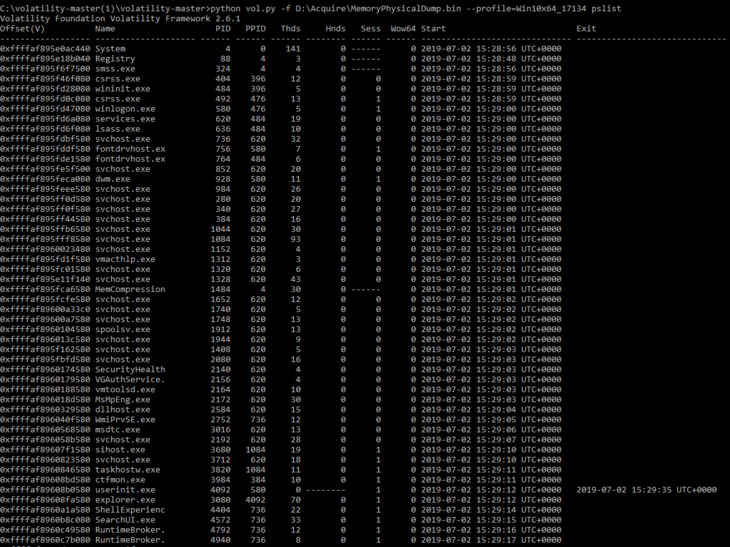Click the Exit column header
This screenshot has width=730, height=547.
tap(586, 28)
